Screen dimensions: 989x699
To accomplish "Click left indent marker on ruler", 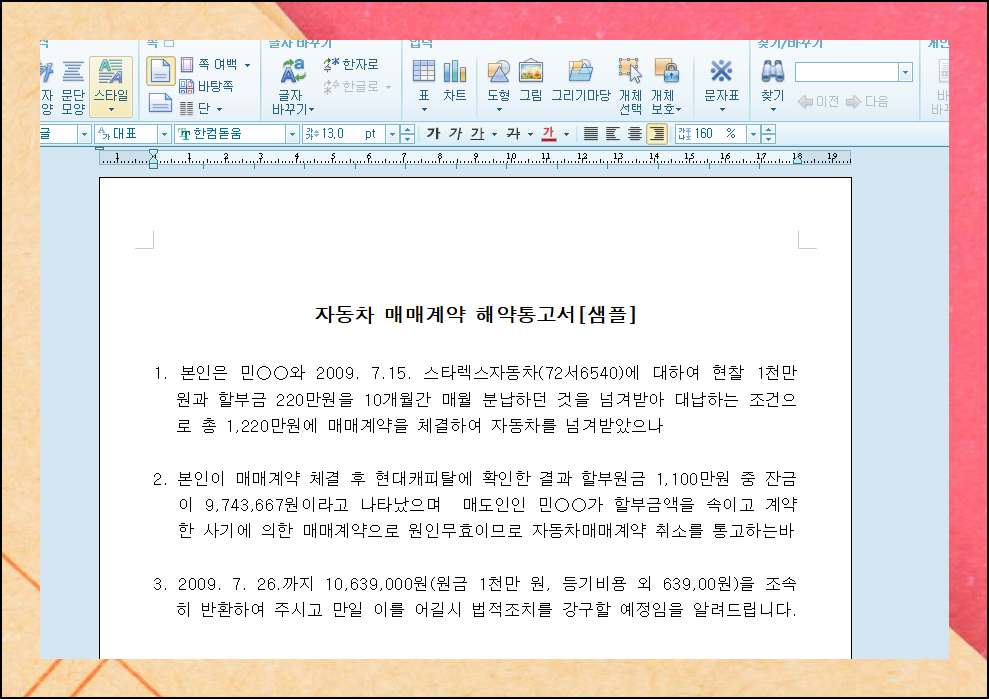I will [153, 158].
